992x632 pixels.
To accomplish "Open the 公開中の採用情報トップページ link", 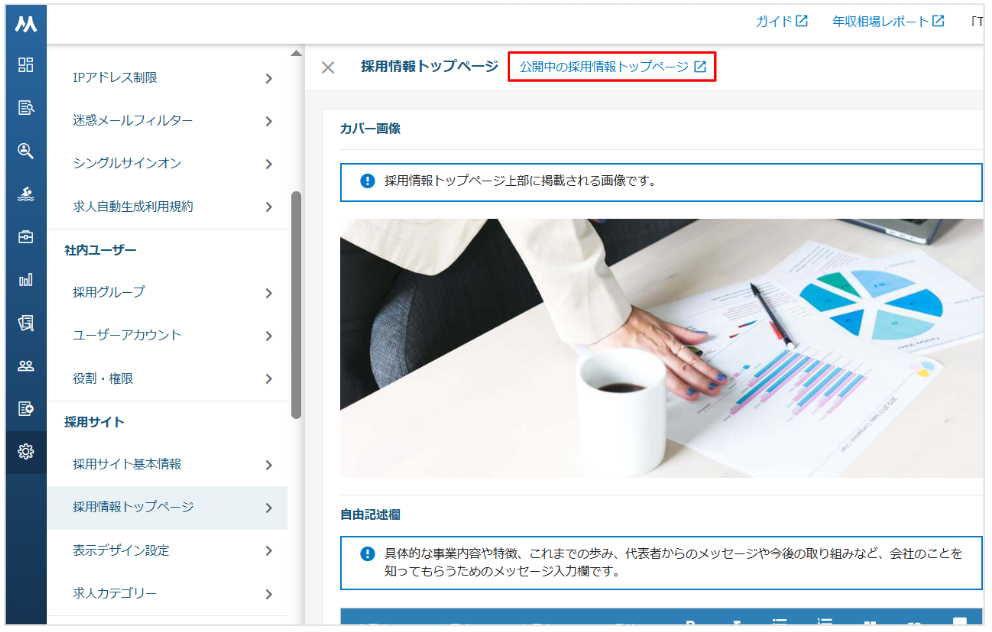I will 612,66.
